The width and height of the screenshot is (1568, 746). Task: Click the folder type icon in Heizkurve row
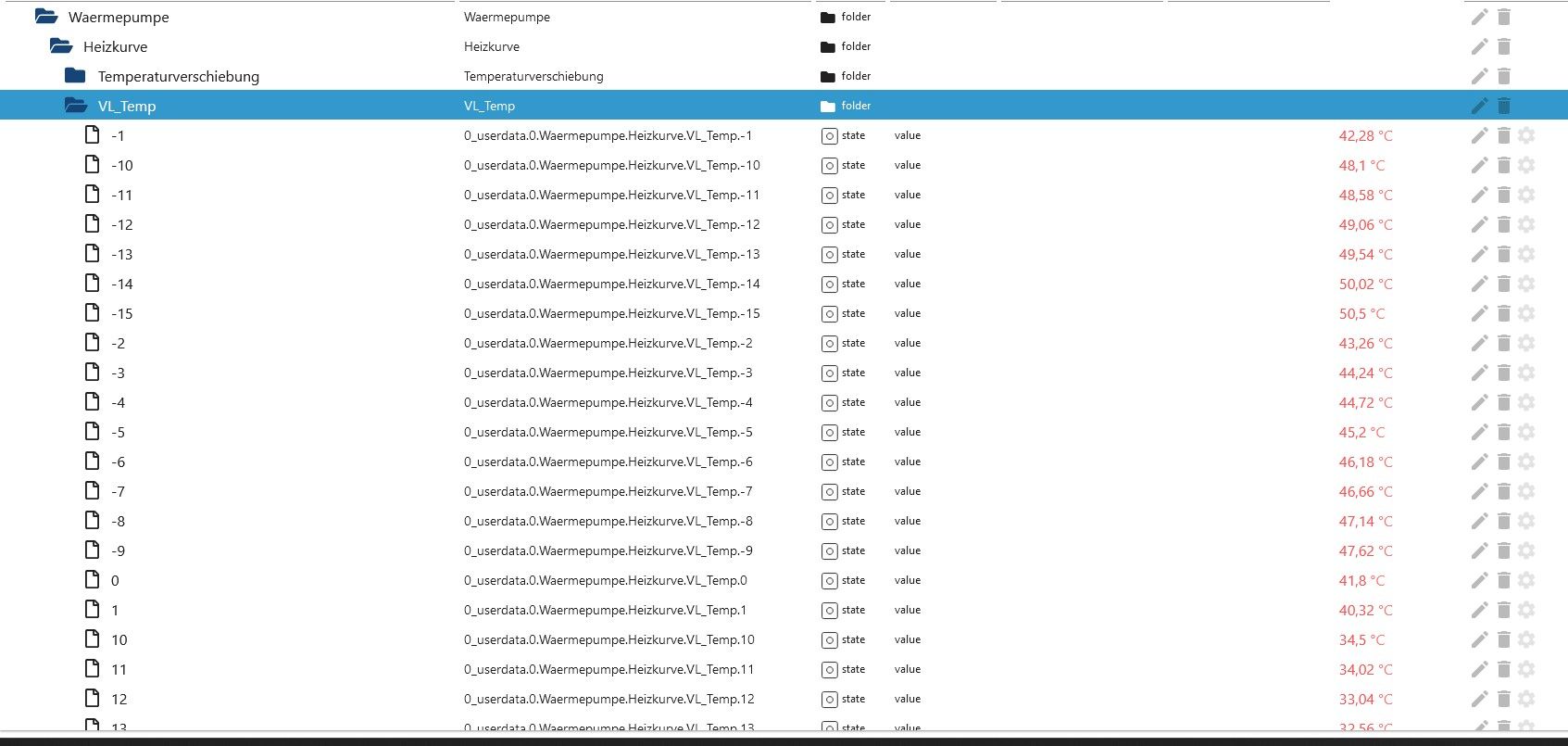pyautogui.click(x=828, y=46)
